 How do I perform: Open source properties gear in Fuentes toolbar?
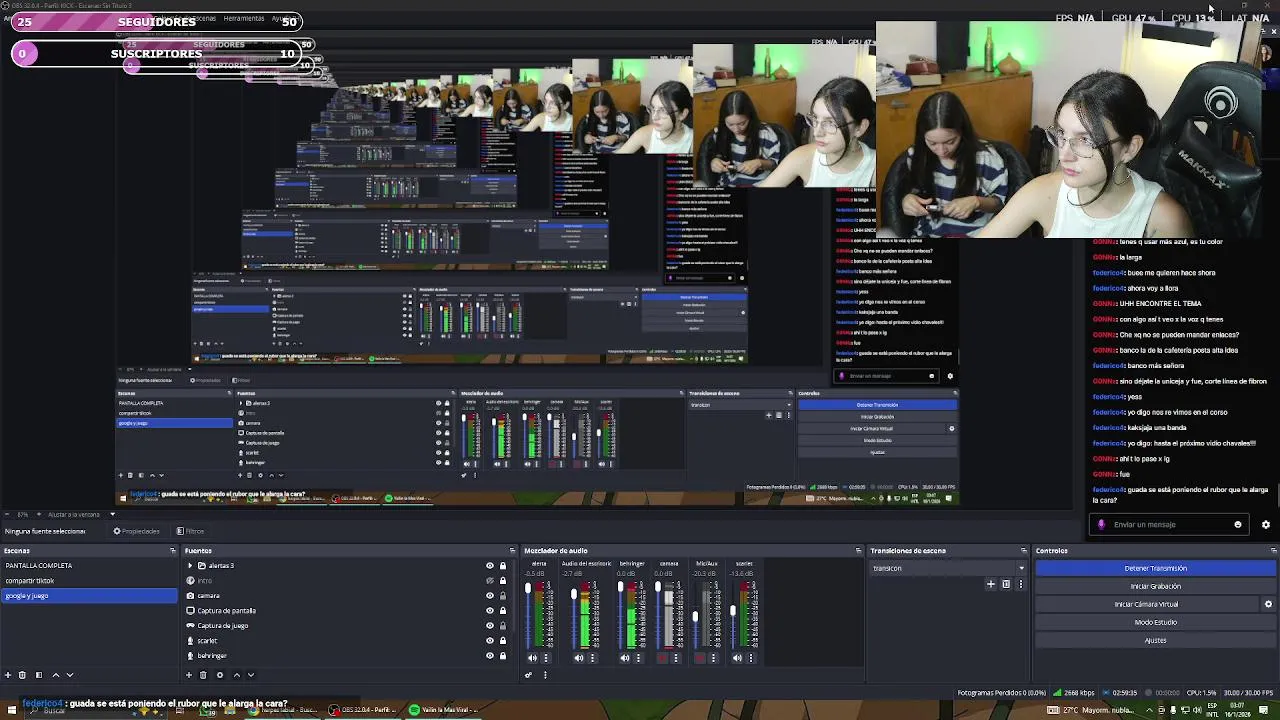(220, 675)
